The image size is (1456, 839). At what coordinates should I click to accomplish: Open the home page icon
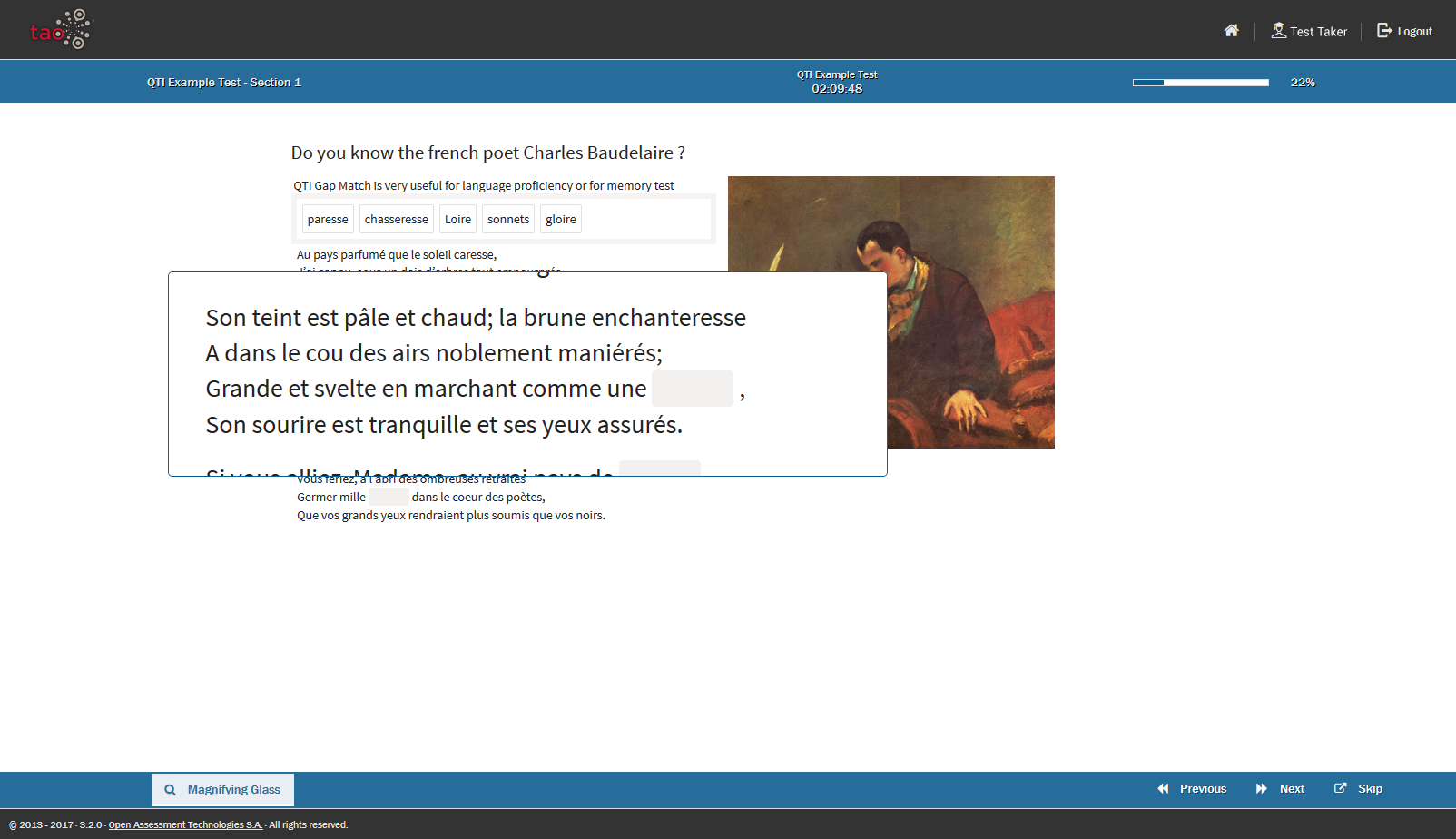point(1231,31)
